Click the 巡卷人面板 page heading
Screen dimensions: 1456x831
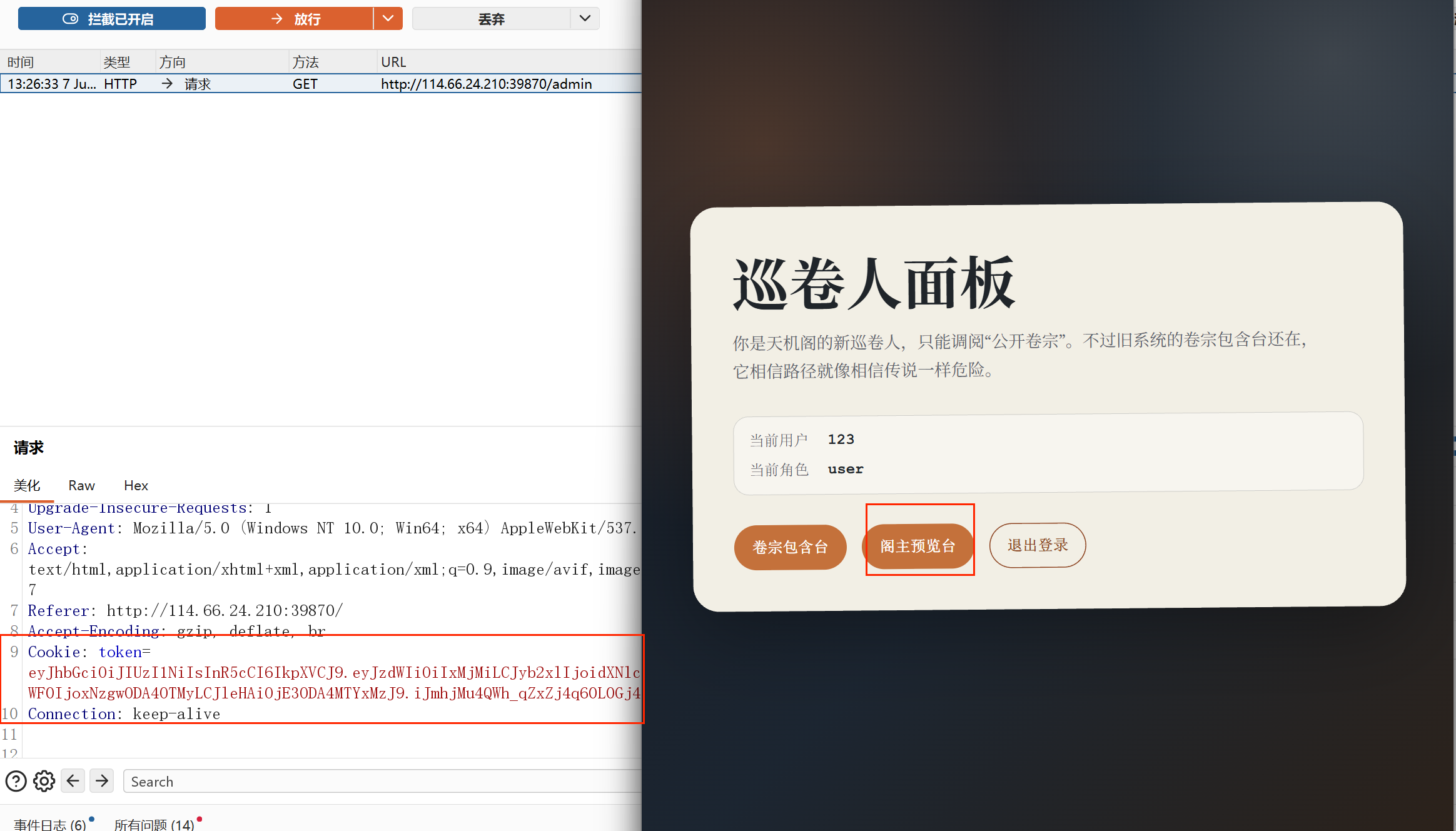tap(874, 283)
